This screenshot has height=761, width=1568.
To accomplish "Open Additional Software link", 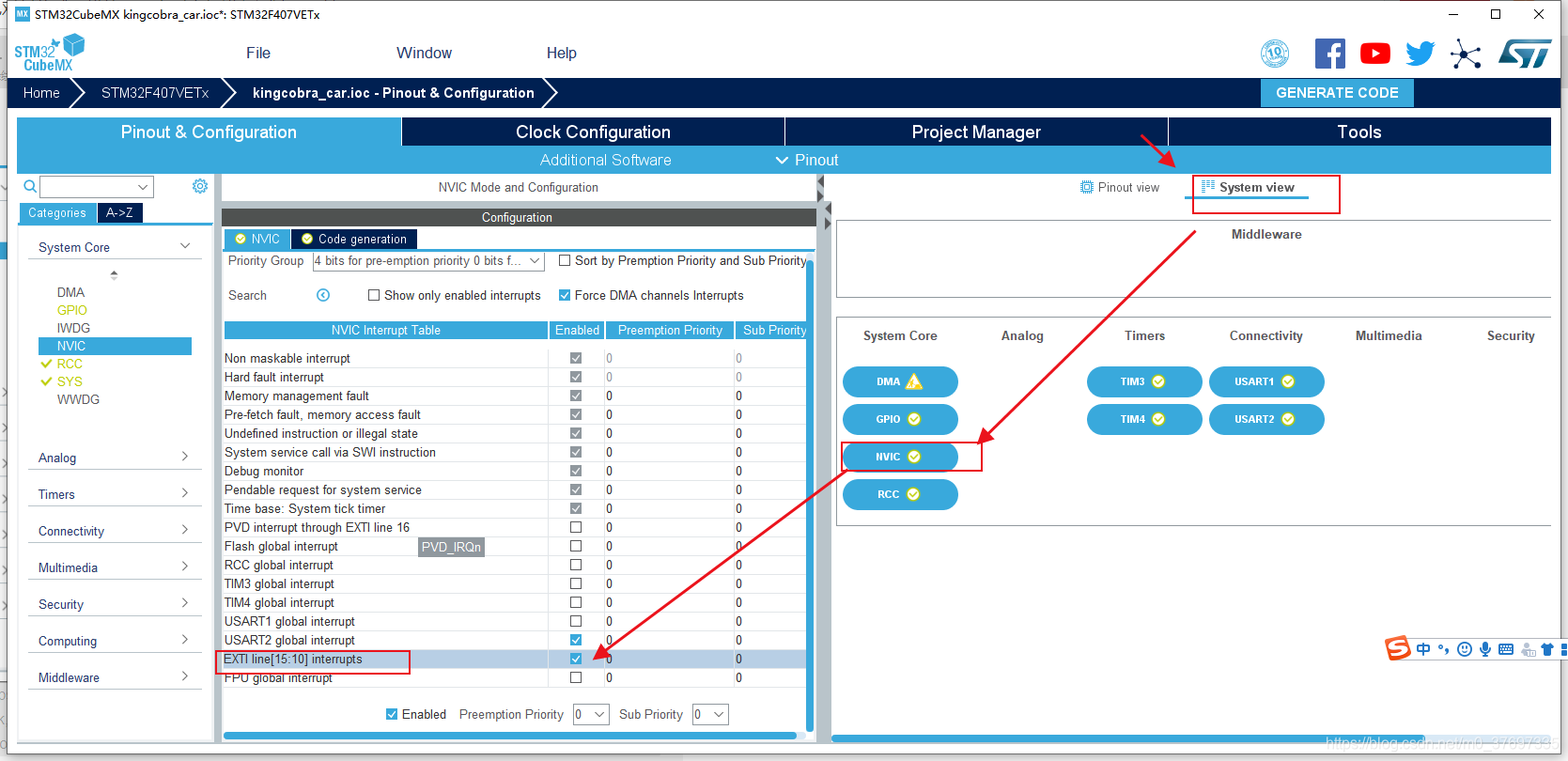I will 605,160.
